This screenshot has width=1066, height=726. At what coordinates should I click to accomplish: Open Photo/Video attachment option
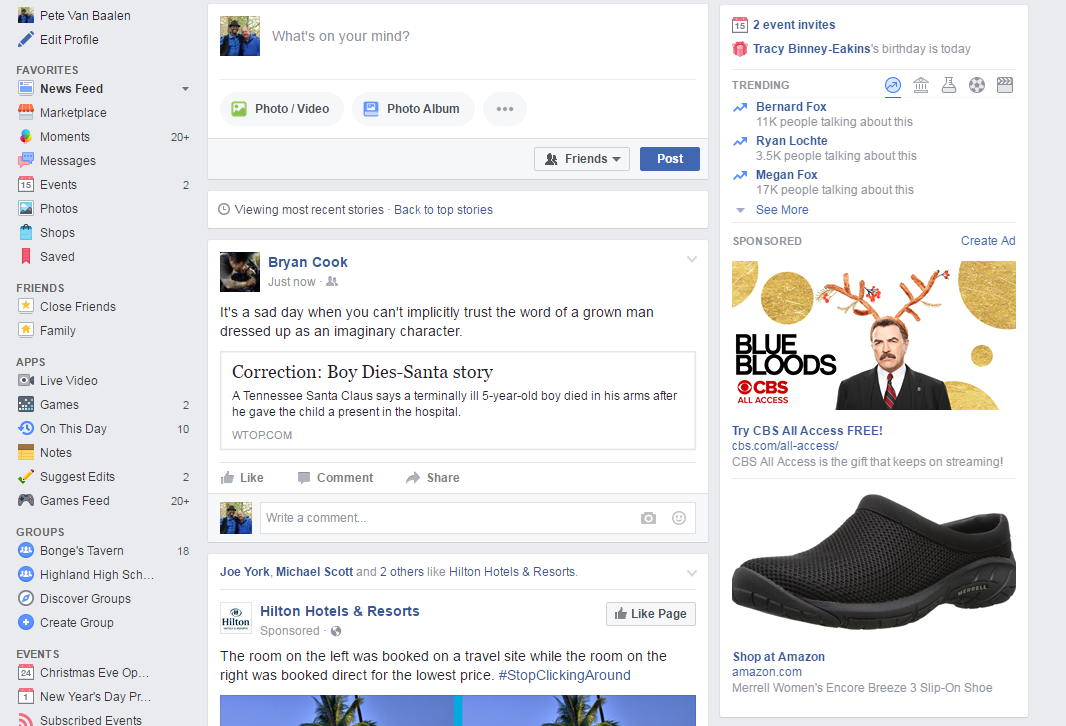click(x=281, y=109)
